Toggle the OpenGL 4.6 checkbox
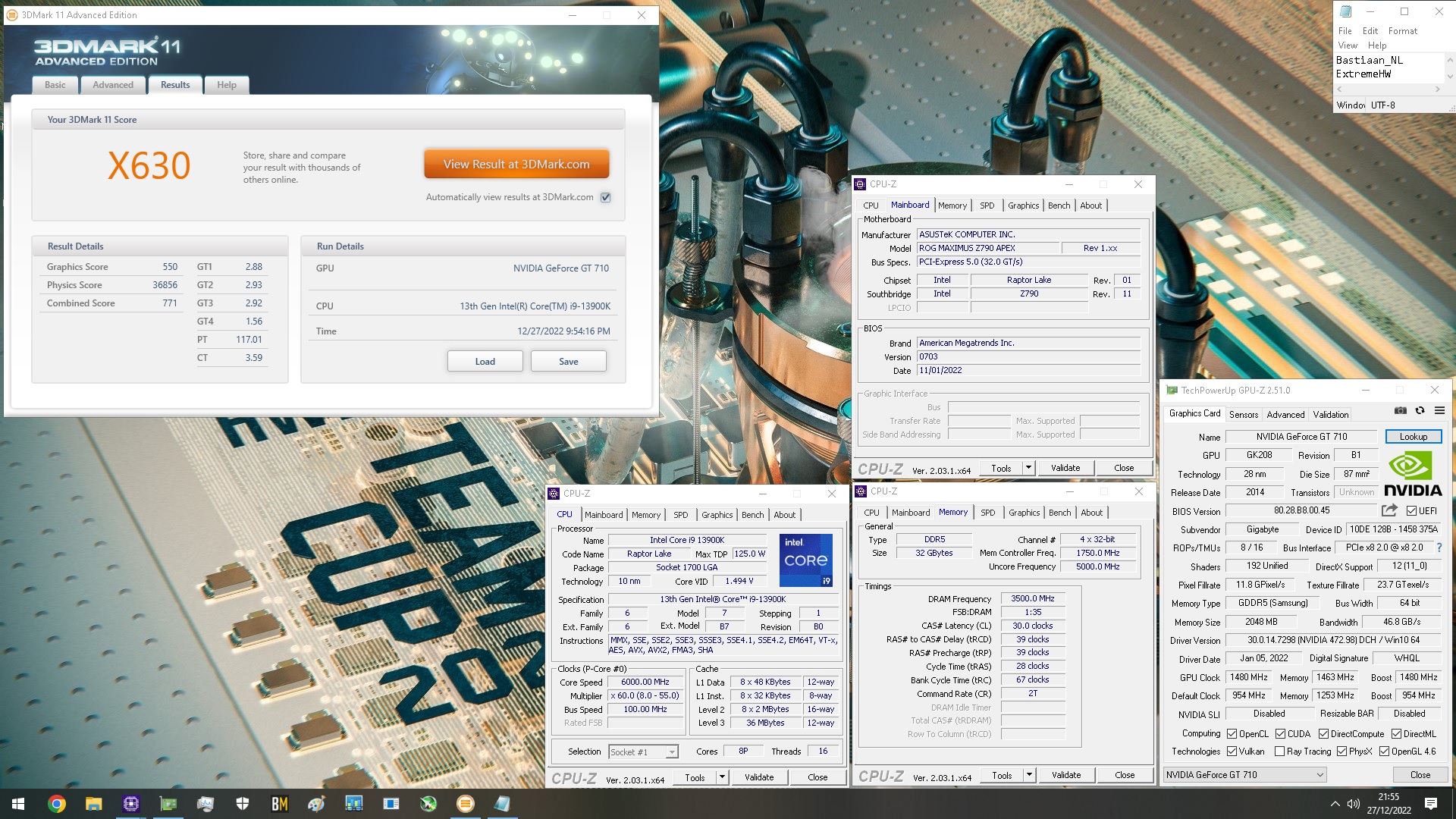The image size is (1456, 819). pyautogui.click(x=1384, y=752)
